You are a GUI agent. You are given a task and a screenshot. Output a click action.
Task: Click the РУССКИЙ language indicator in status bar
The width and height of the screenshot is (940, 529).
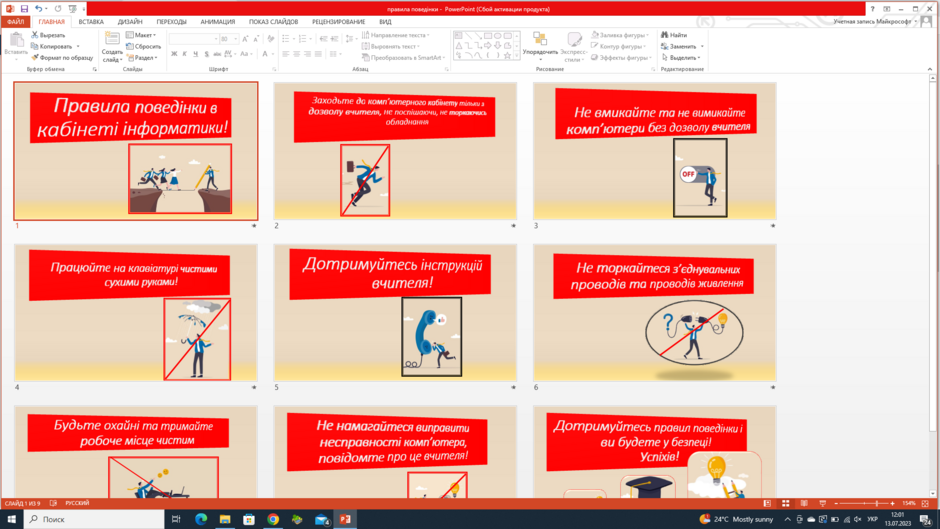pos(77,503)
